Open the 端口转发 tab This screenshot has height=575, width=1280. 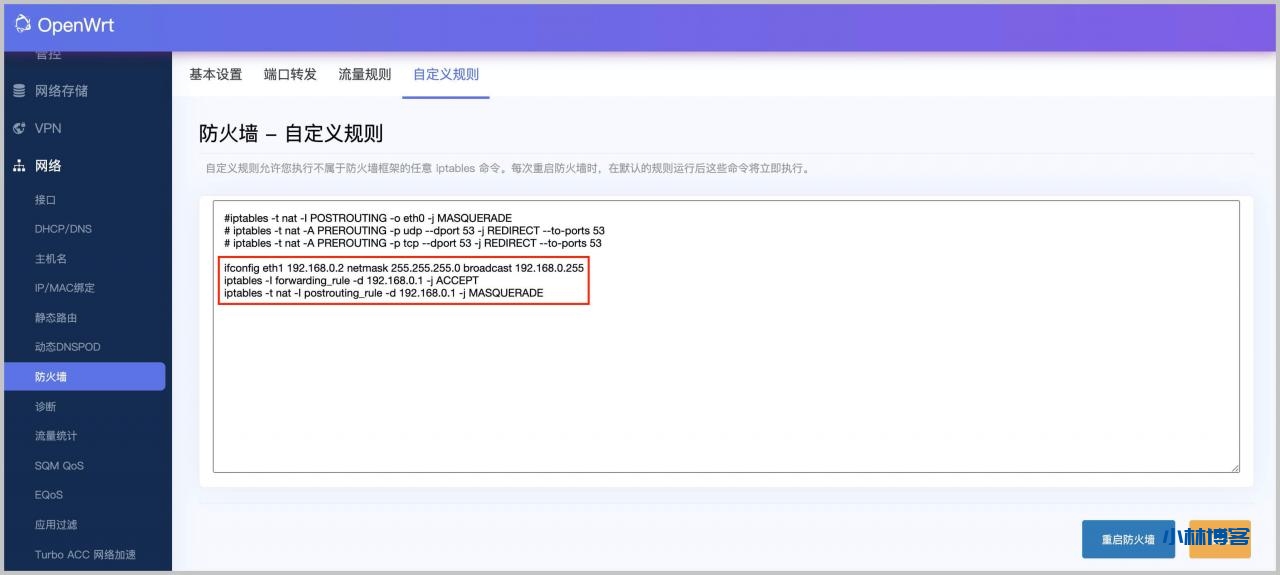(x=290, y=75)
